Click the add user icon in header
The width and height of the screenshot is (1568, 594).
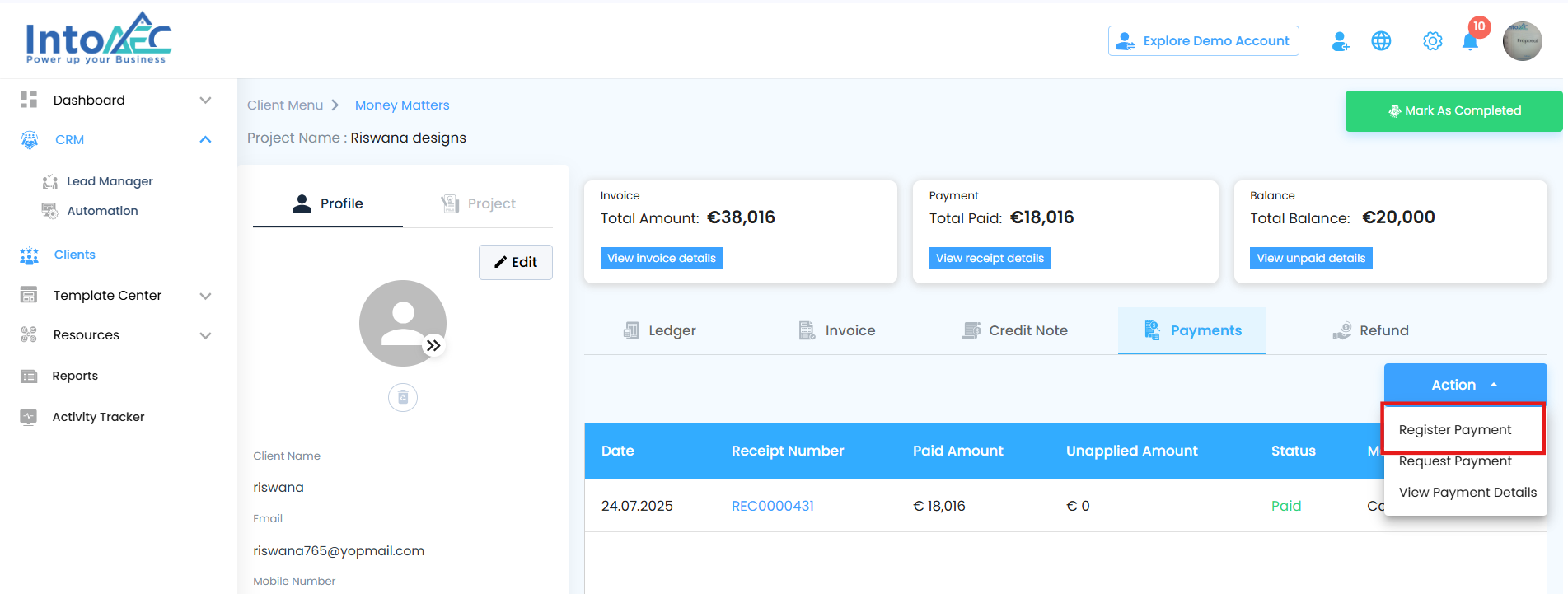click(1341, 41)
